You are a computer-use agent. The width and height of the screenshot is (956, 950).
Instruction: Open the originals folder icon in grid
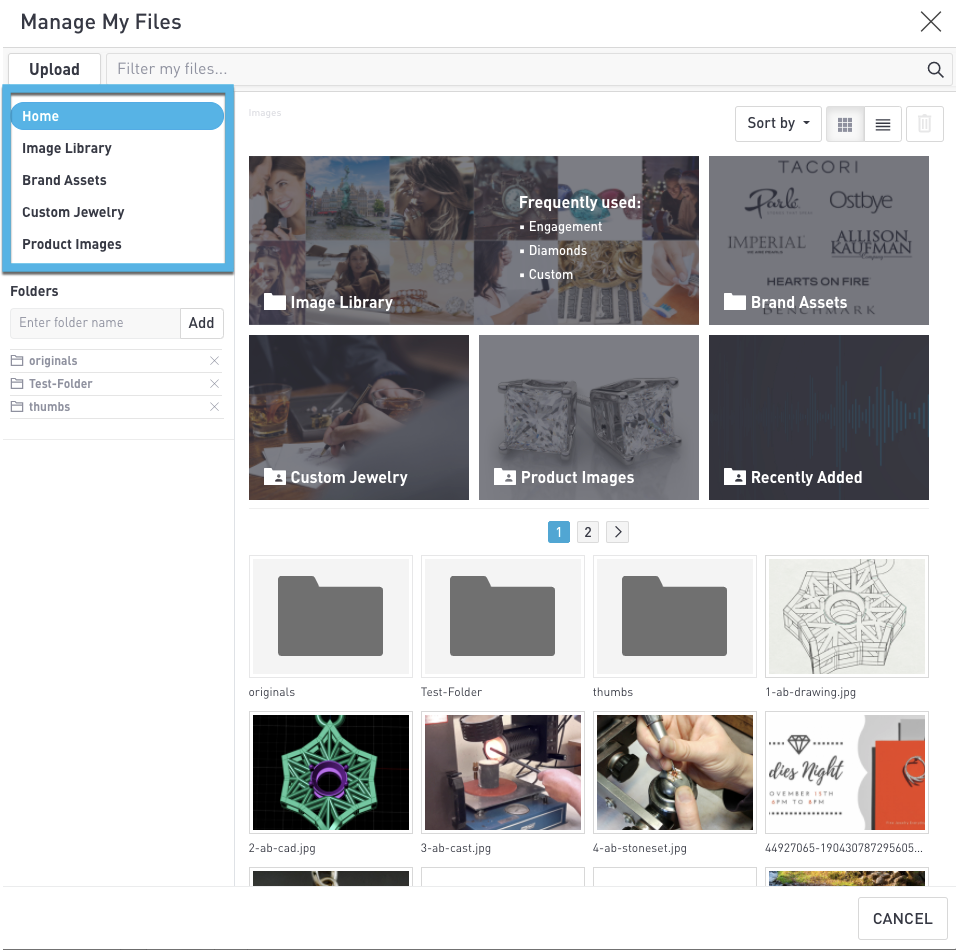coord(330,616)
